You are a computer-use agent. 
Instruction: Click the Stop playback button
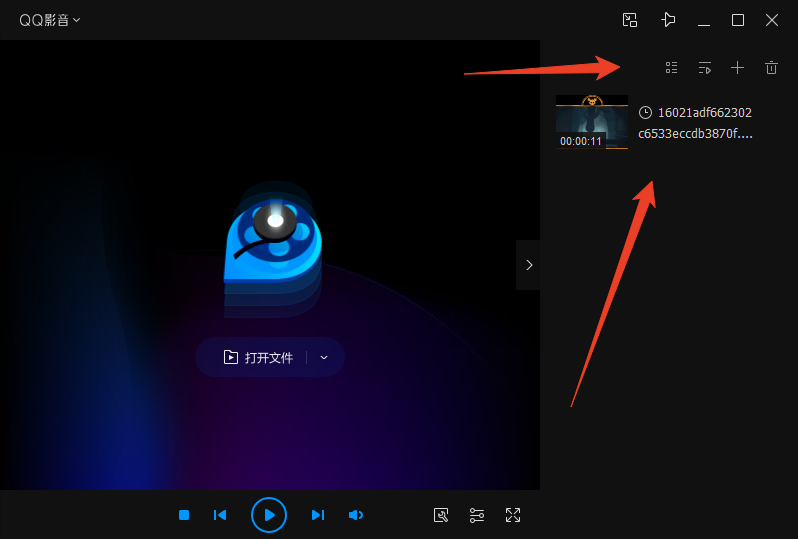tap(184, 515)
